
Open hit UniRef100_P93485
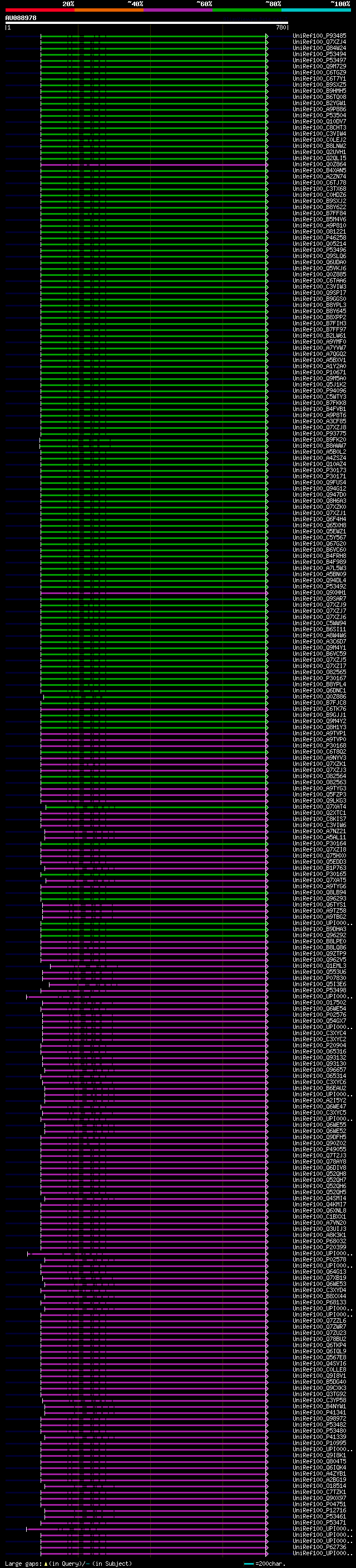319,36
